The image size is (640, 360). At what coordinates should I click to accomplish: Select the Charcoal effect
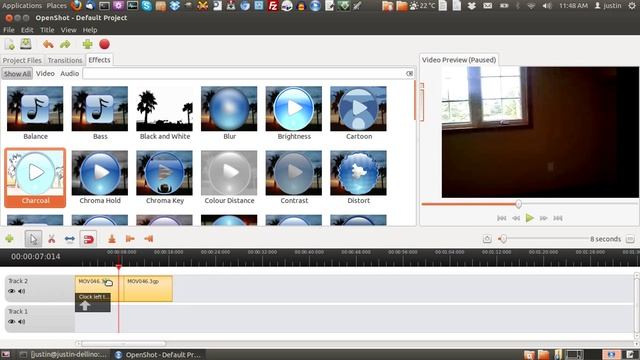pyautogui.click(x=35, y=178)
